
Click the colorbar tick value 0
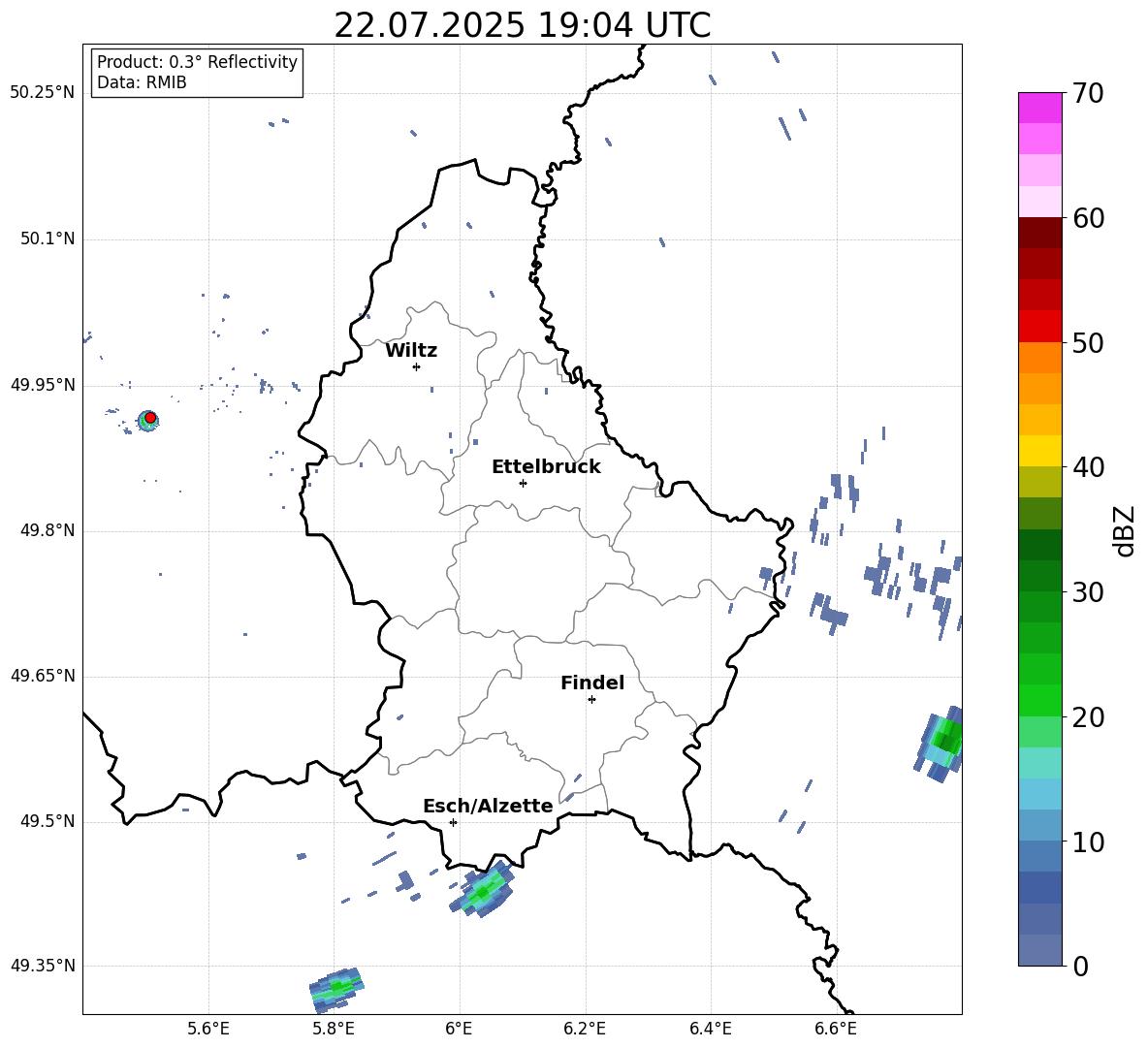click(1080, 966)
